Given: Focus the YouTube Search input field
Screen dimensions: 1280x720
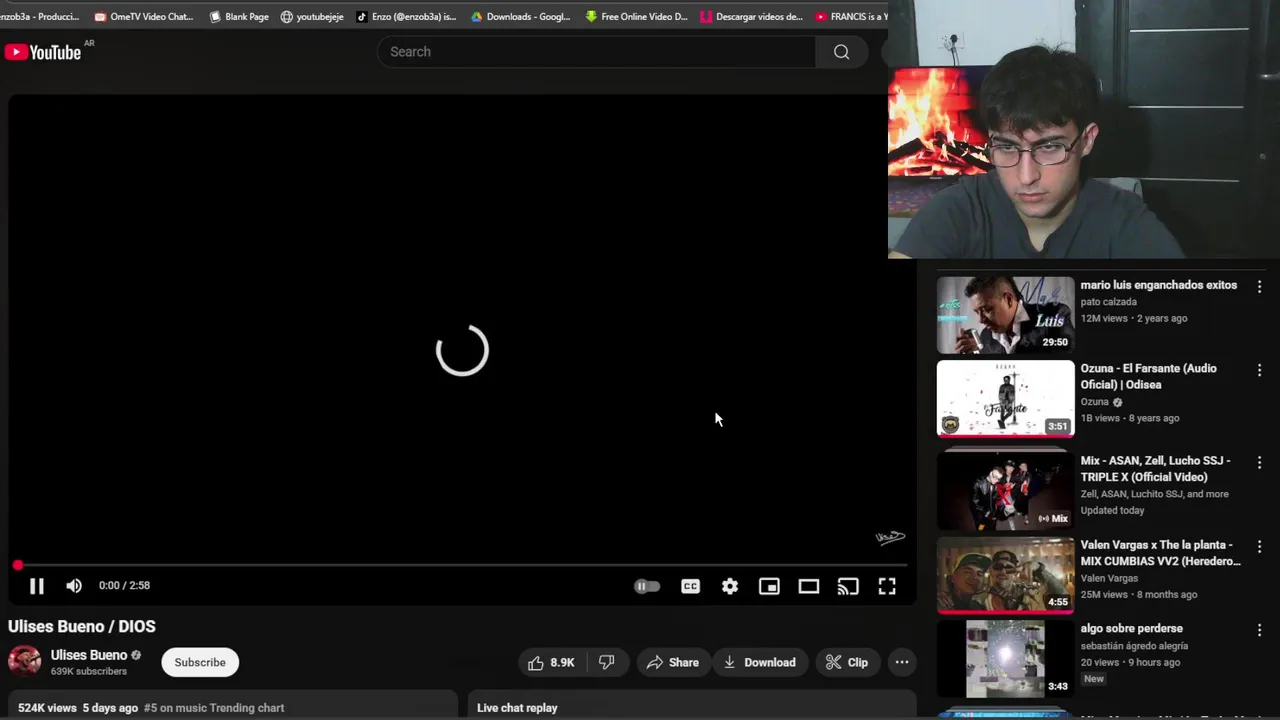Looking at the screenshot, I should pos(597,52).
